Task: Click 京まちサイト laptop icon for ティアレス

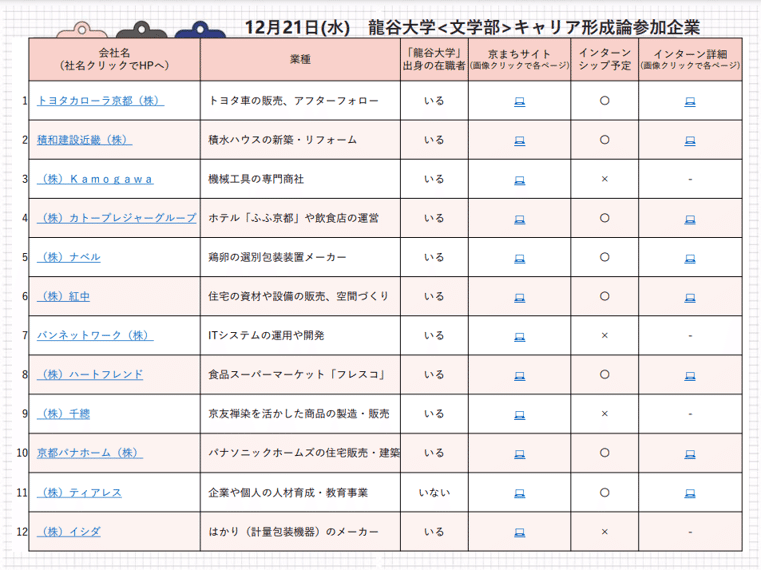Action: [x=519, y=494]
